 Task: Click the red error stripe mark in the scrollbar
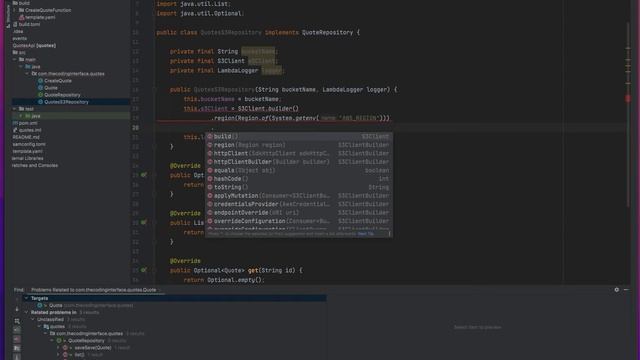tap(628, 98)
